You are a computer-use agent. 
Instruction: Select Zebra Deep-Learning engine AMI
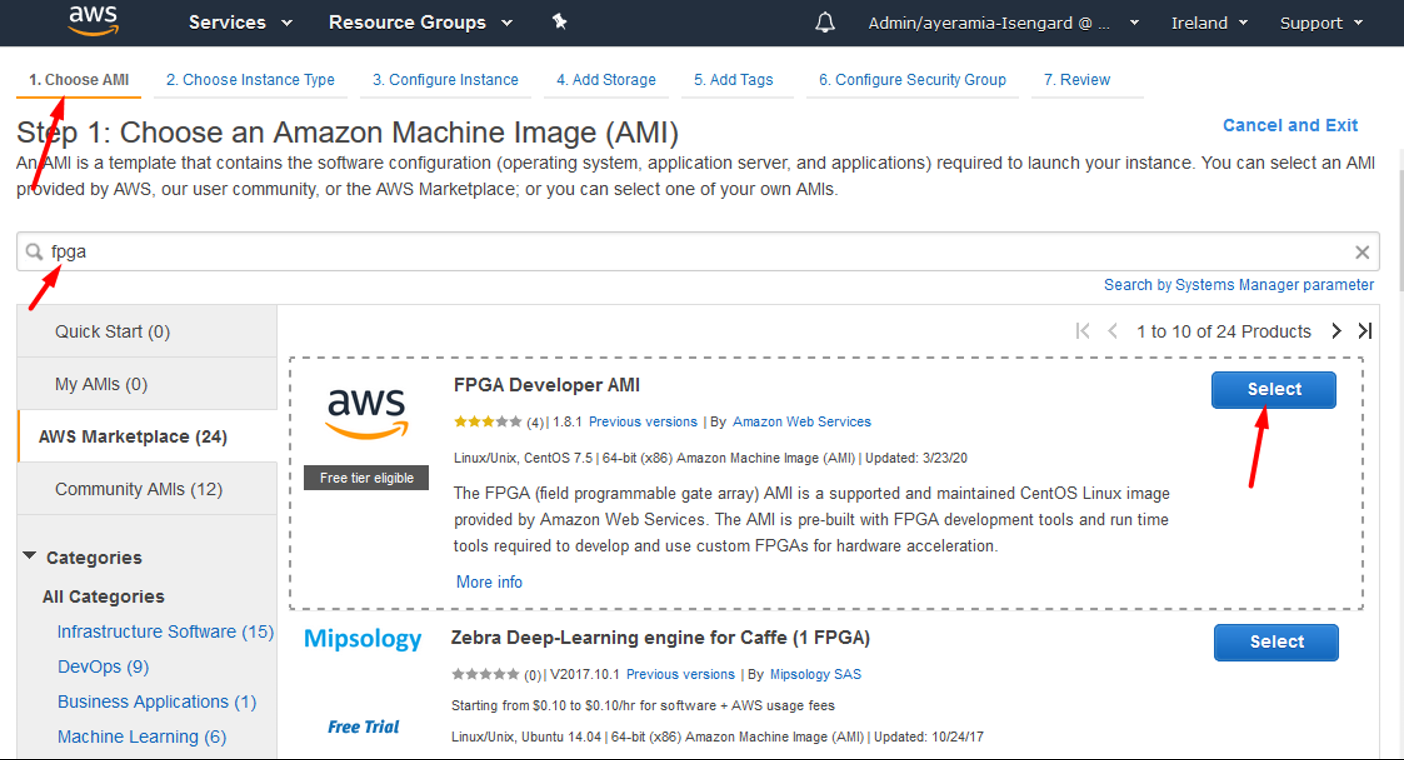(x=1276, y=642)
